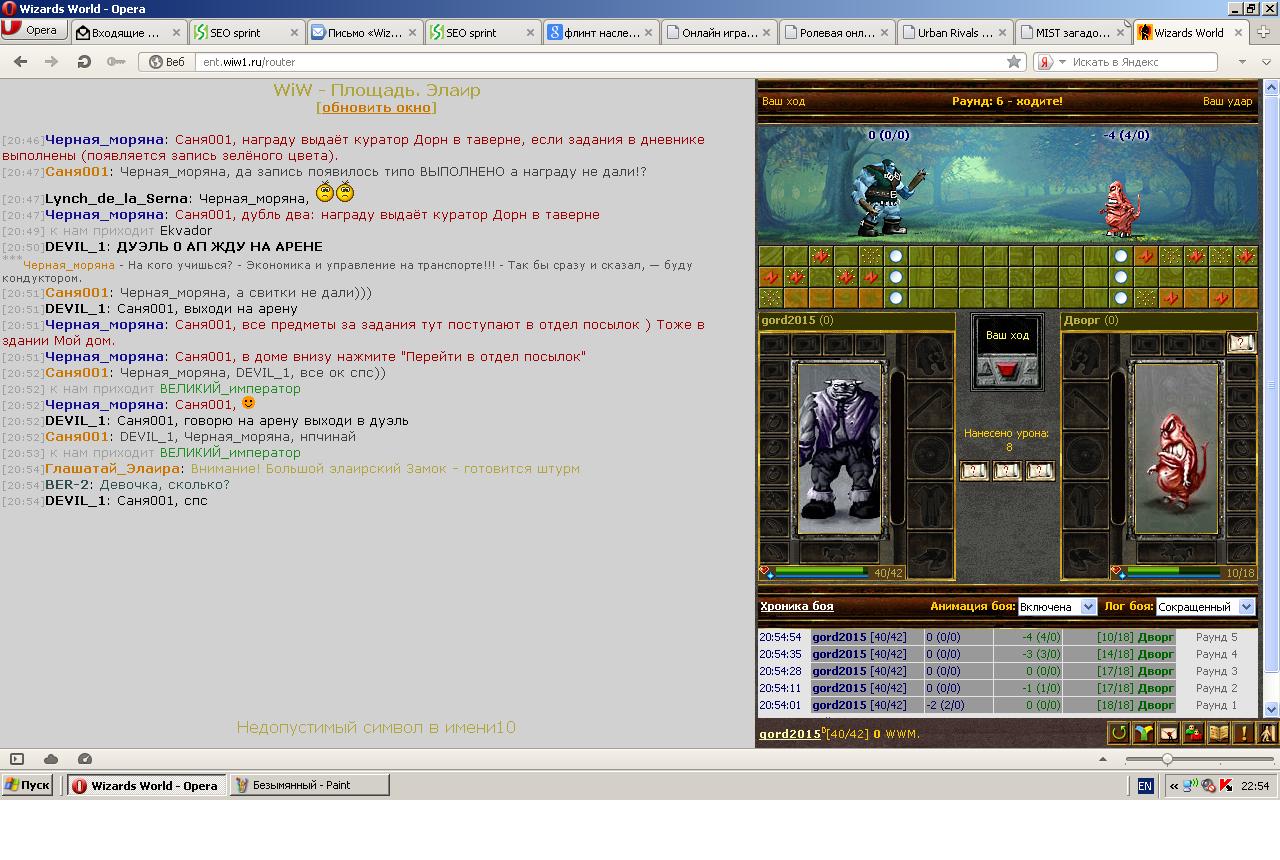This screenshot has height=860, width=1280.
Task: Click the EN language indicator in taskbar
Action: click(x=1145, y=786)
